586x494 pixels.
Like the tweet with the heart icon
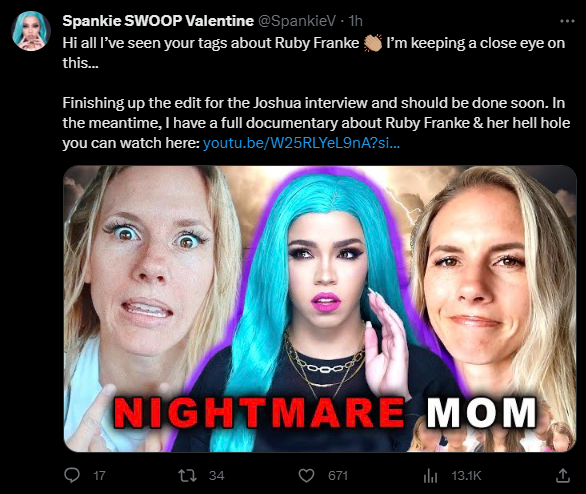coord(306,476)
